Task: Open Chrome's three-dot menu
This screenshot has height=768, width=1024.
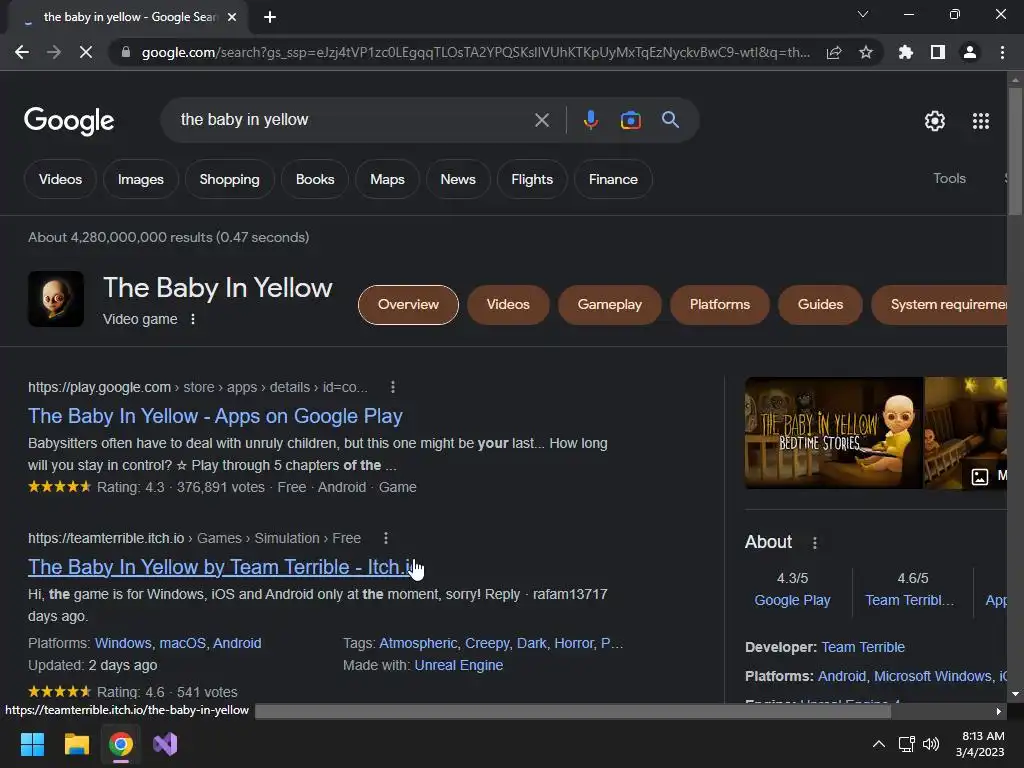Action: pos(1002,52)
